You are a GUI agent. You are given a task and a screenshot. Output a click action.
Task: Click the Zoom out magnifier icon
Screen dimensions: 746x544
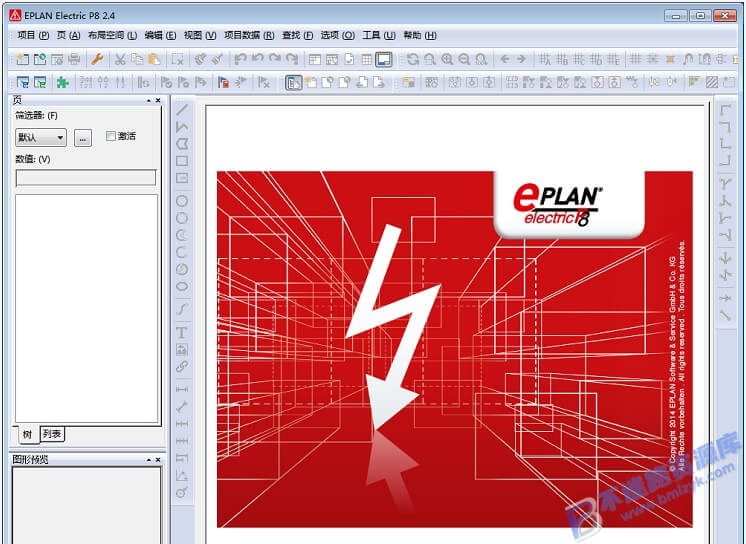click(x=464, y=59)
